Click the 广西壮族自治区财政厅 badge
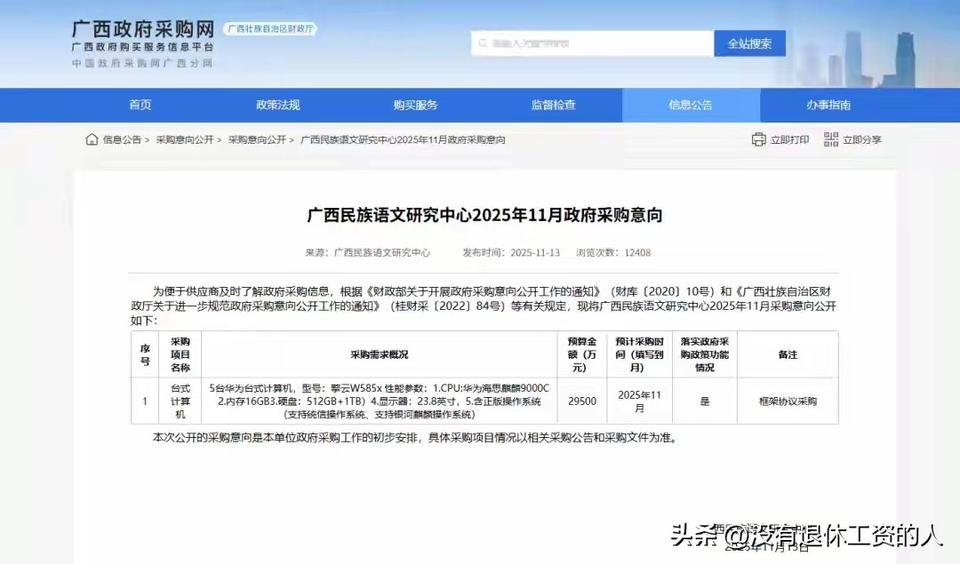960x564 pixels. click(x=270, y=29)
